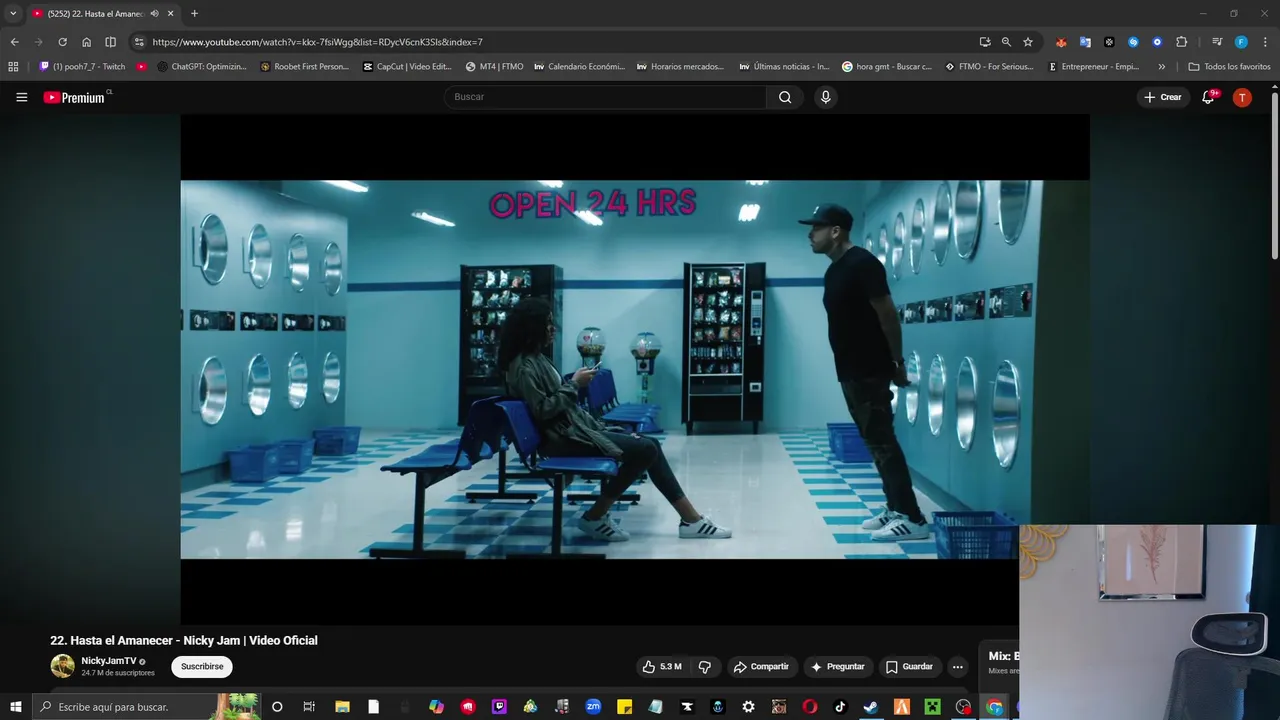Expand hidden bookmarks with double chevron
1280x720 pixels.
(1161, 67)
